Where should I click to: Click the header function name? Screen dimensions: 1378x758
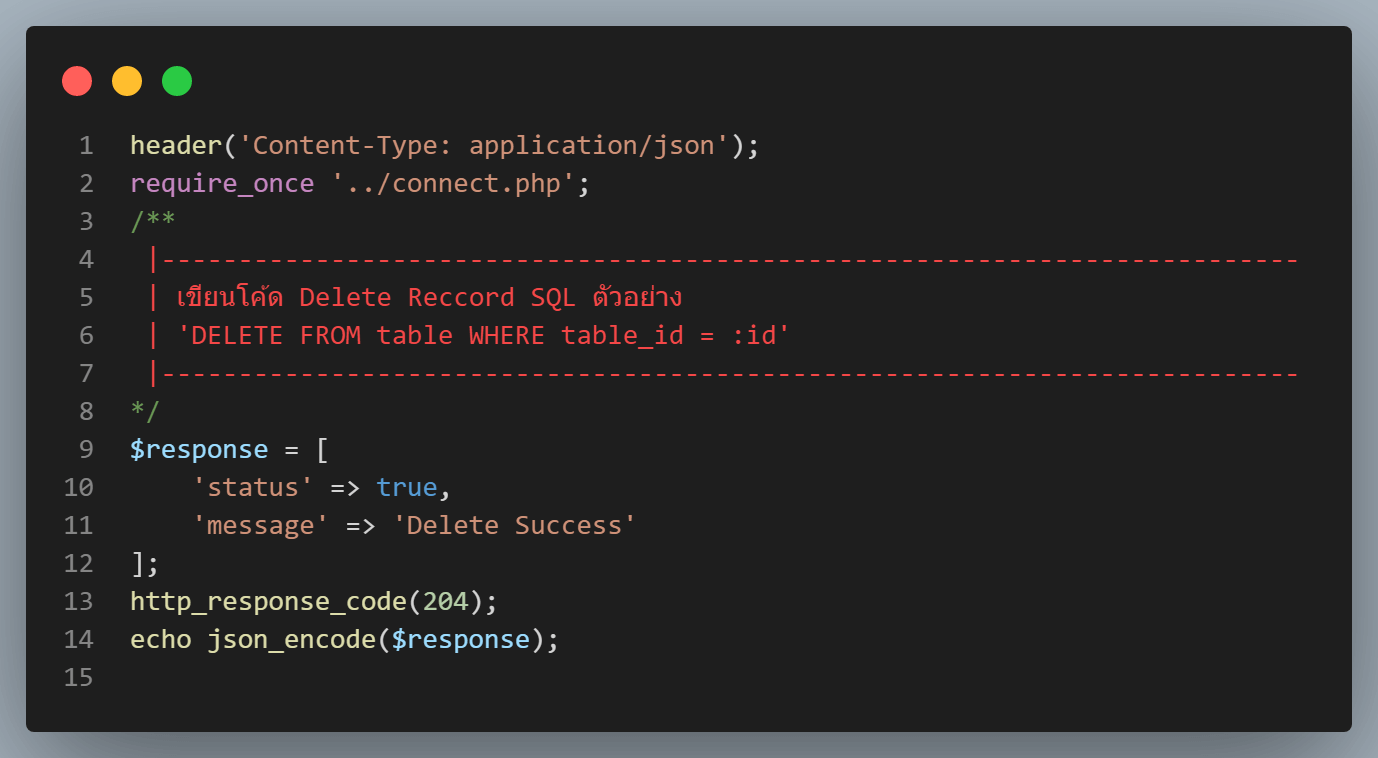tap(176, 146)
